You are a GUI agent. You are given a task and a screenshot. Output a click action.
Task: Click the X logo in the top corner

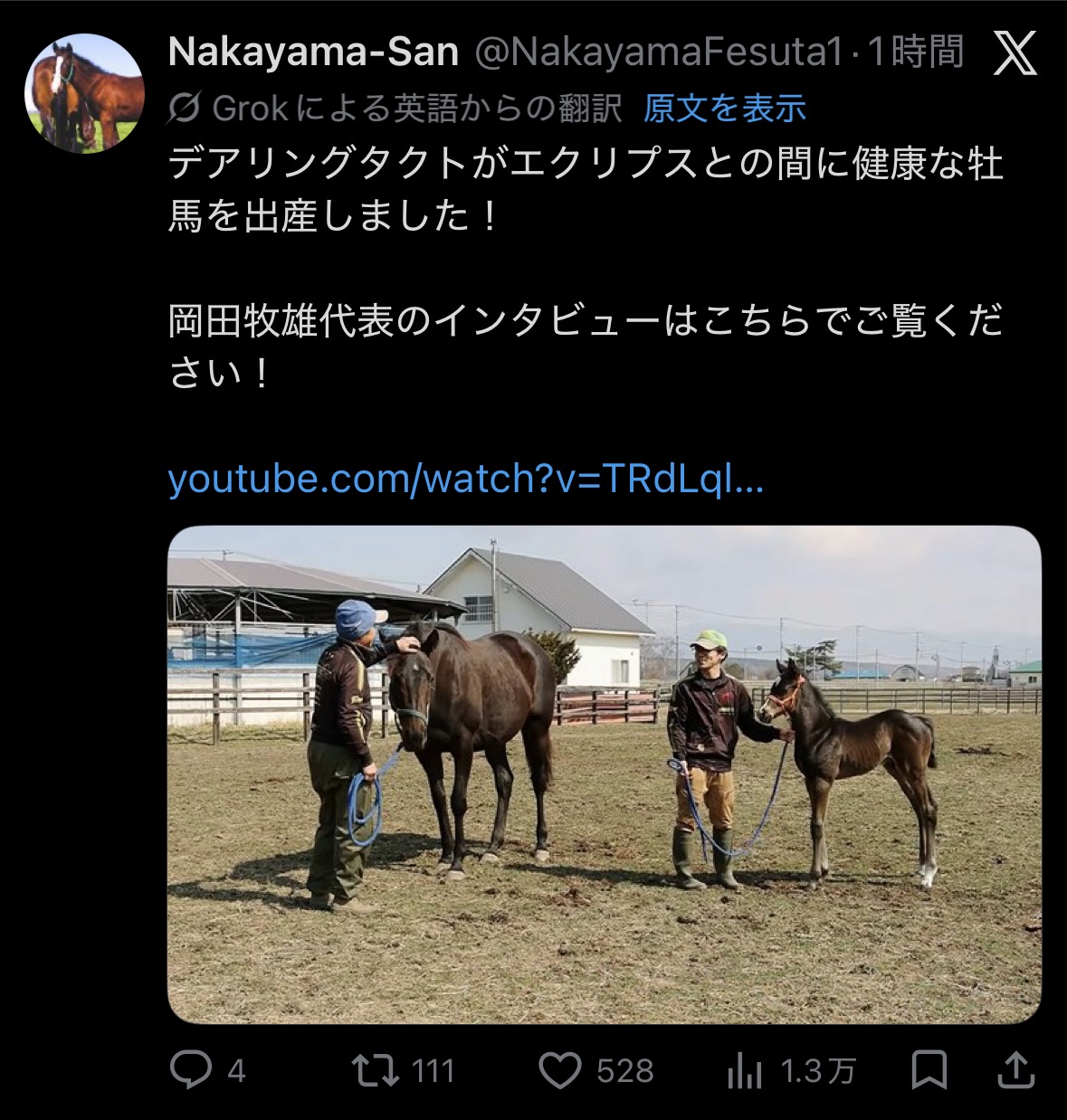point(1015,54)
